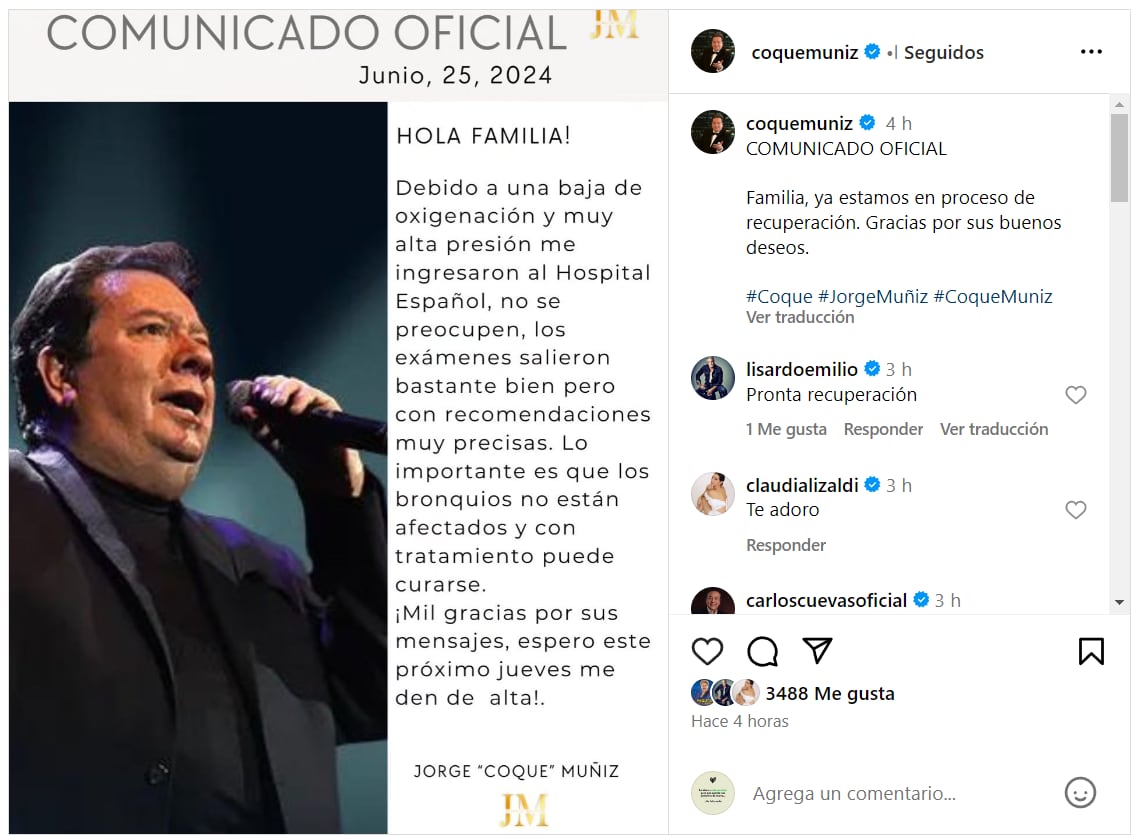This screenshot has width=1133, height=837.
Task: Open coquemuniz profile picture in header
Action: pyautogui.click(x=712, y=51)
